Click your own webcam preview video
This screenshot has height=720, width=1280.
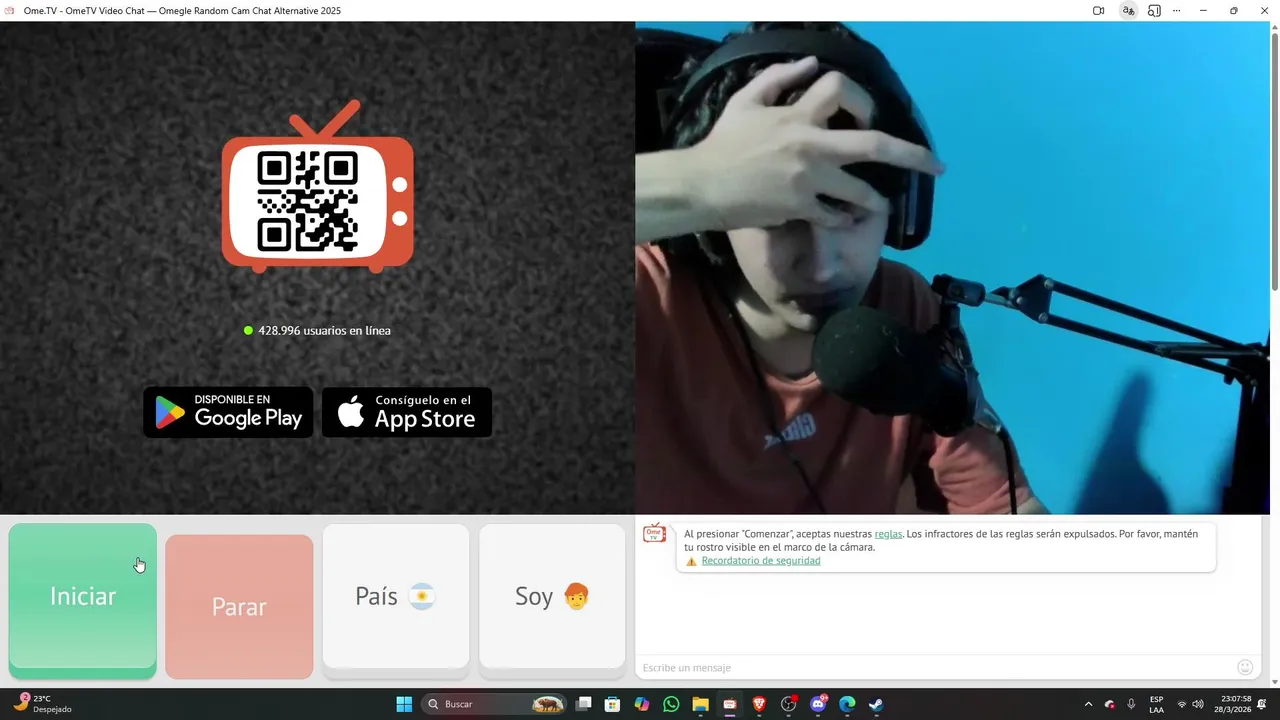pyautogui.click(x=952, y=268)
